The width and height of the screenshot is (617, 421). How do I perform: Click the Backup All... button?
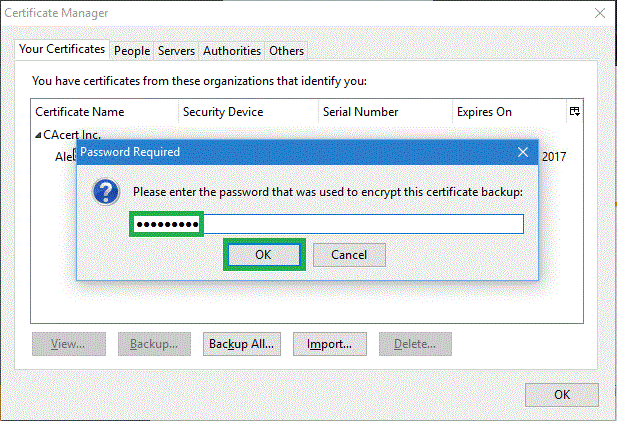(242, 344)
